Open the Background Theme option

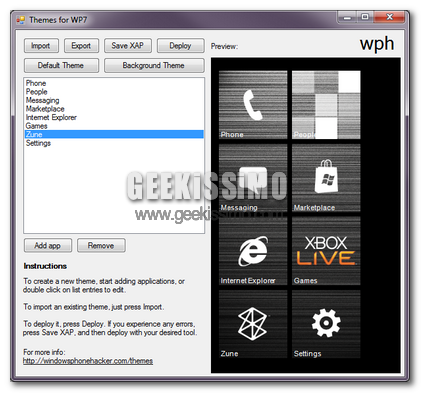coord(154,65)
